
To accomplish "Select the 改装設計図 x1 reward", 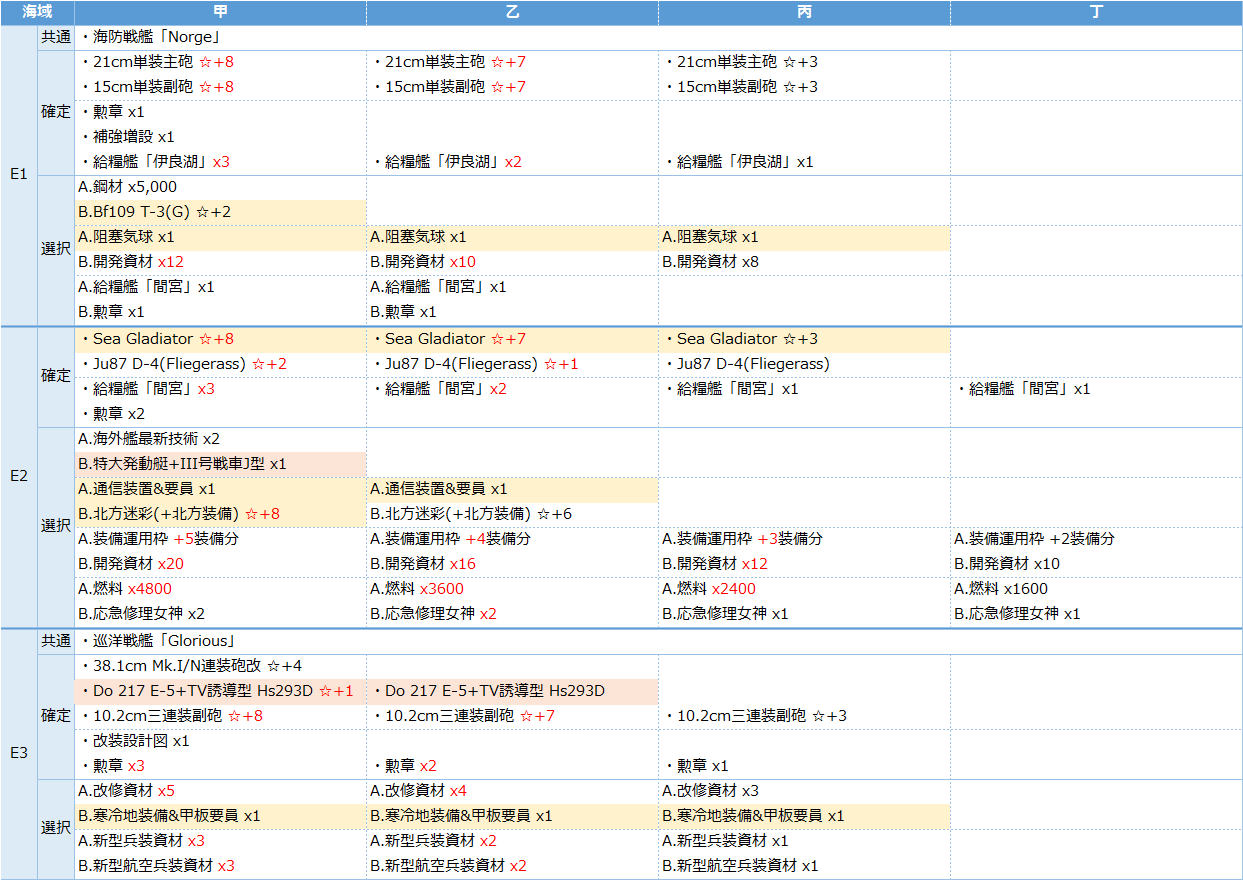I will tap(135, 741).
